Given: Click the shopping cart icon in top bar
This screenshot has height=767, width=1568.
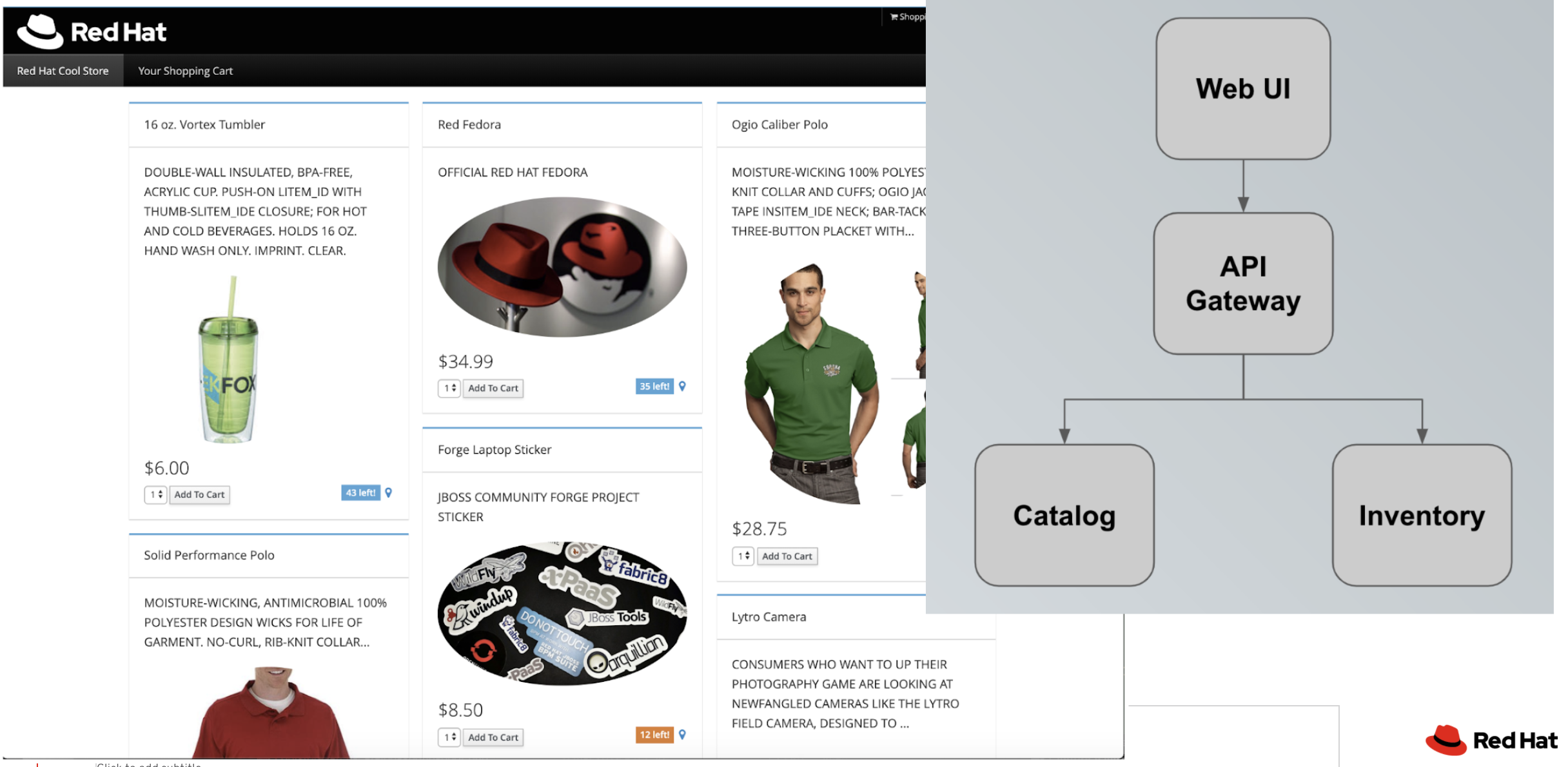Looking at the screenshot, I should (x=894, y=17).
